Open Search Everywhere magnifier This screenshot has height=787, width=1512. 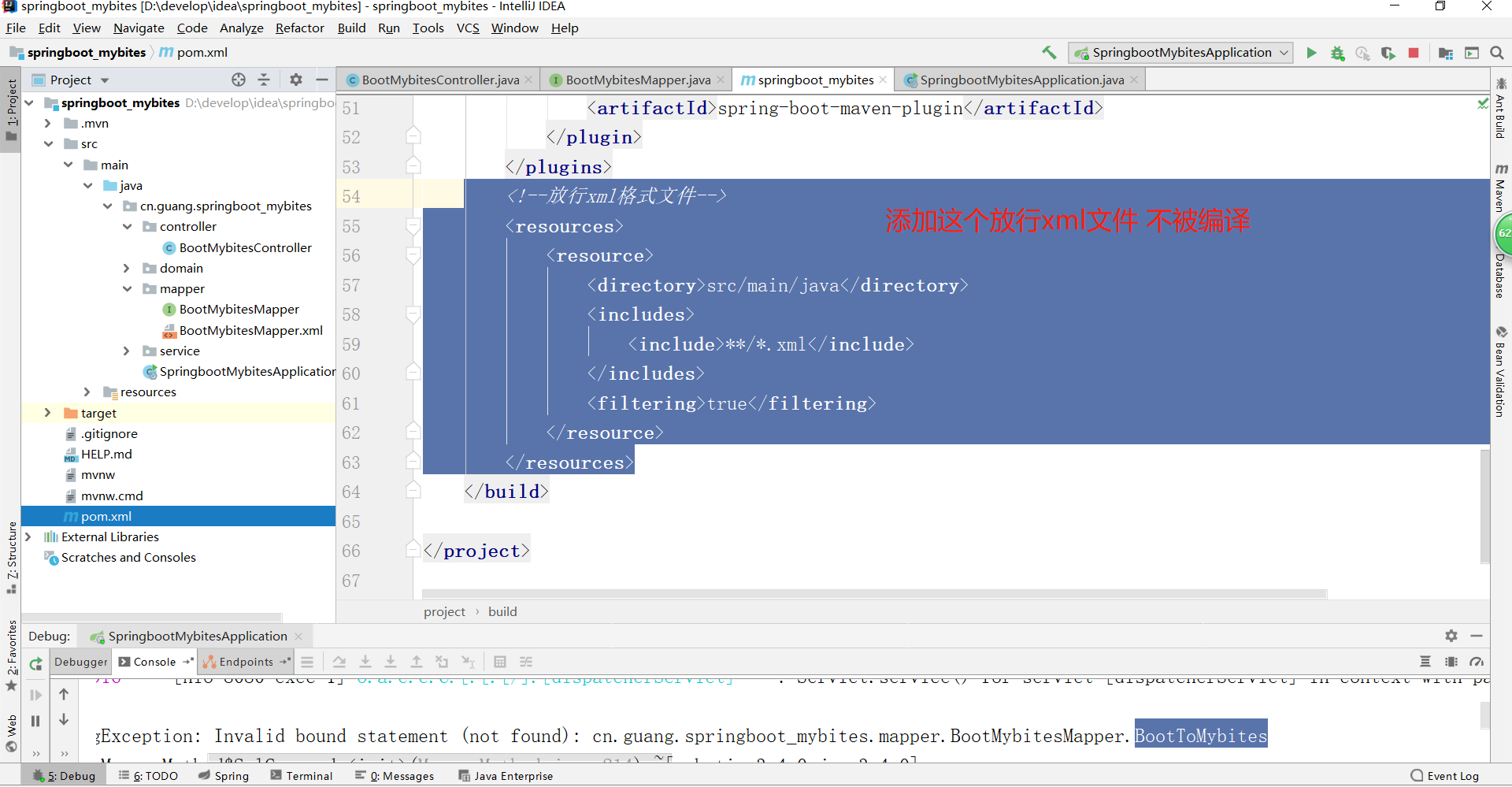1497,53
